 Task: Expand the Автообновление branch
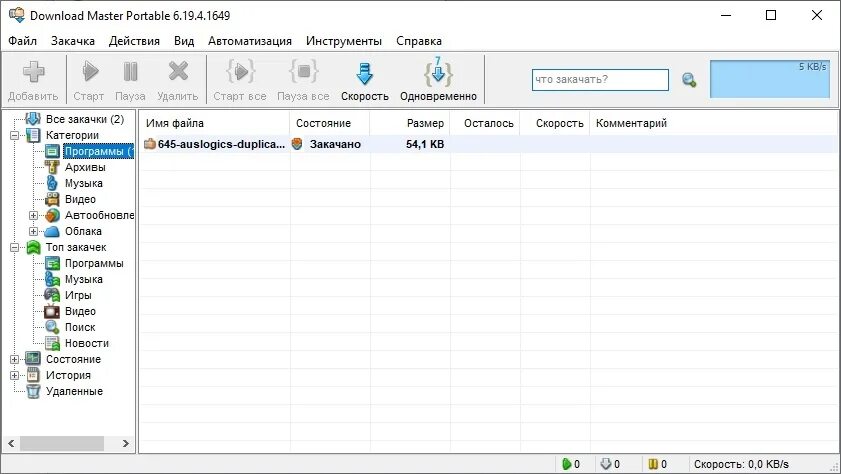(33, 216)
